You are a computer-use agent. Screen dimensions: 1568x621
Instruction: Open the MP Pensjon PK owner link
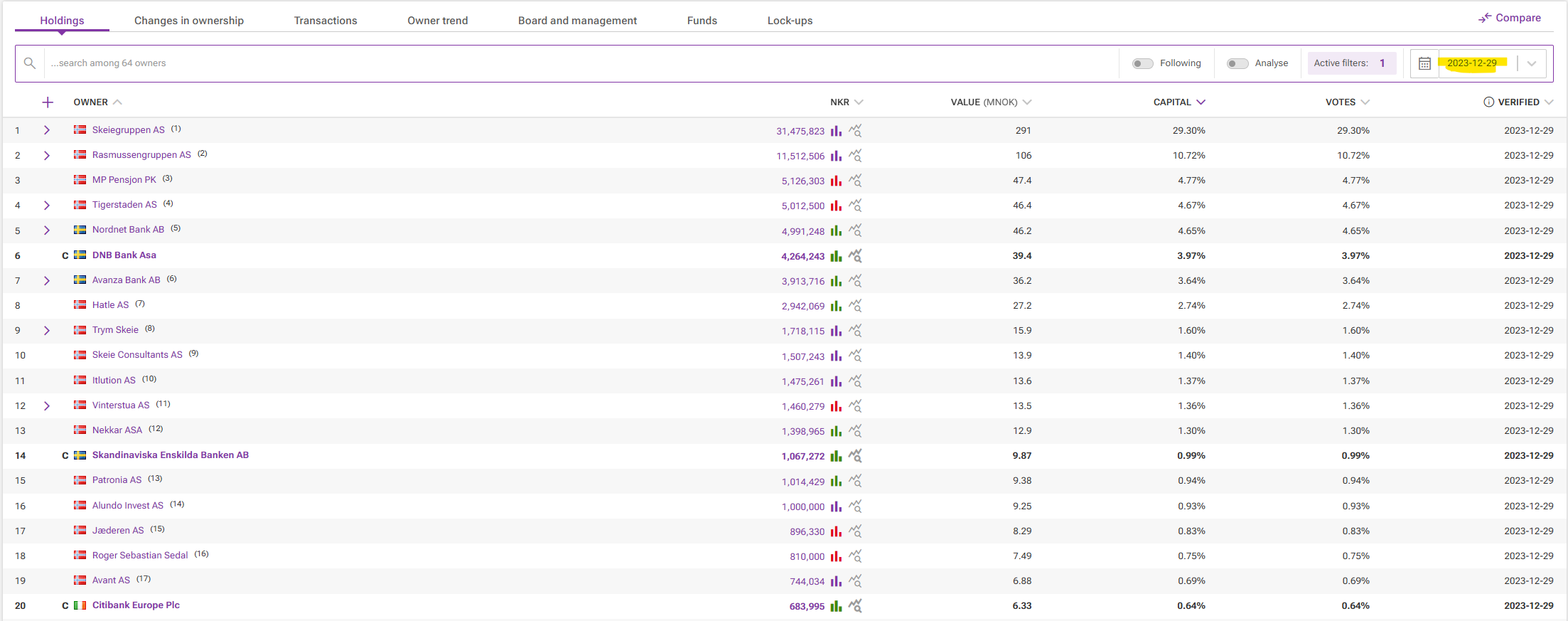point(124,179)
